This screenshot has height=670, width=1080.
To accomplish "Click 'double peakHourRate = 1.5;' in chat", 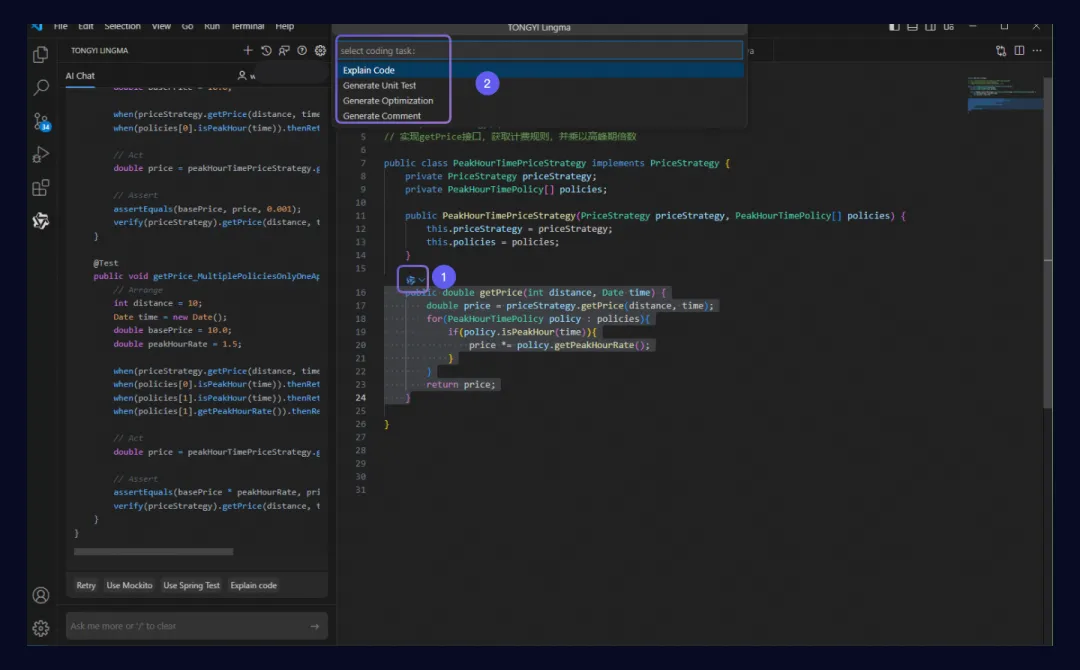I will [x=178, y=344].
